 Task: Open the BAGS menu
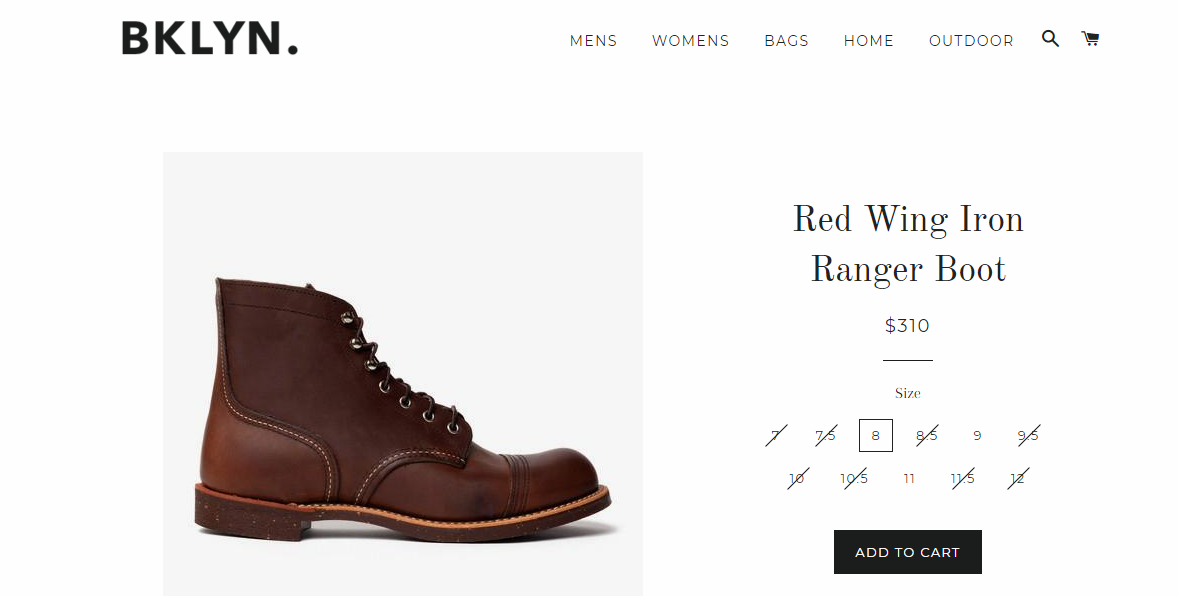coord(787,41)
